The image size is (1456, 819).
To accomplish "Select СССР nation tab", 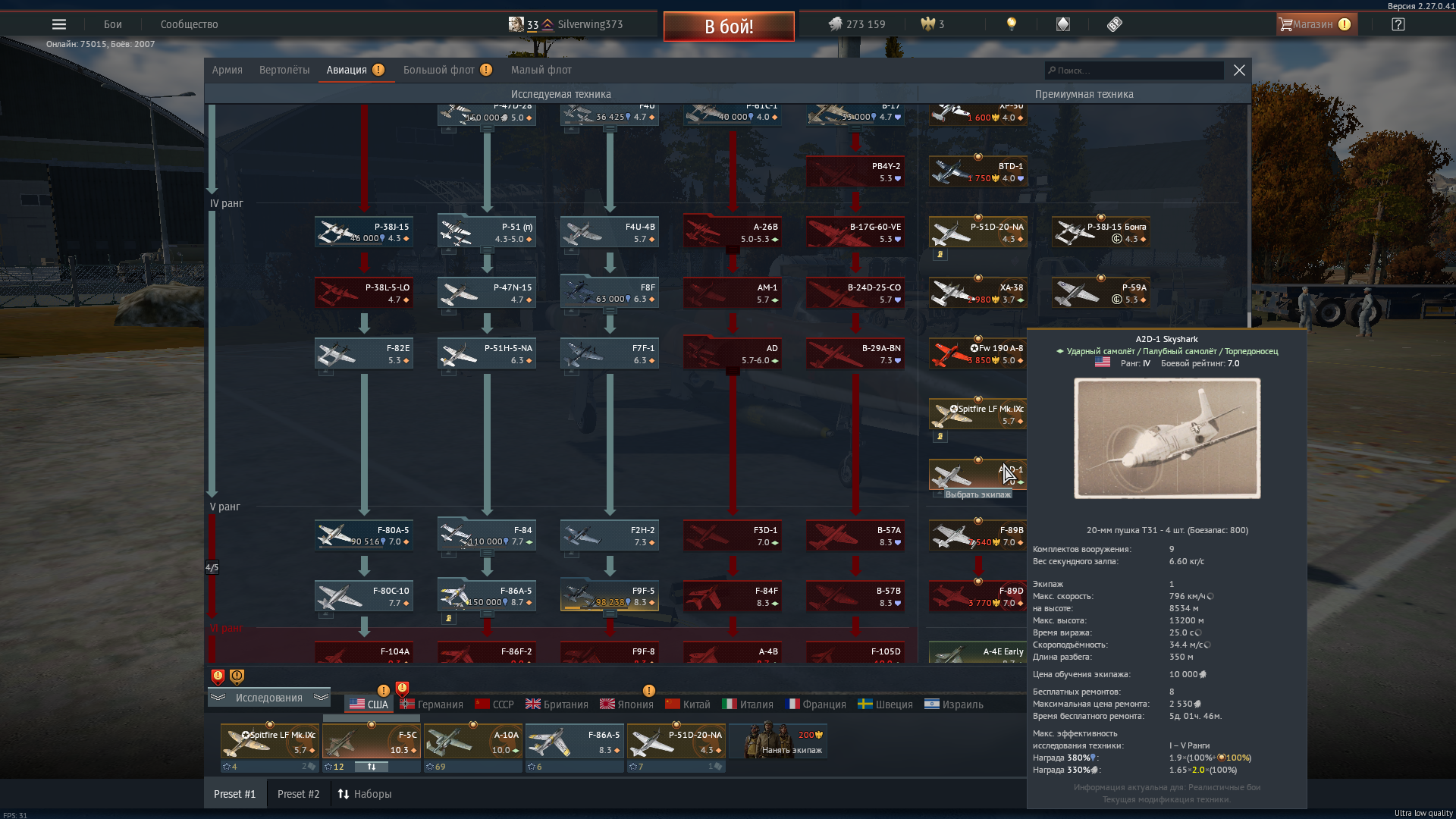I will 494,704.
